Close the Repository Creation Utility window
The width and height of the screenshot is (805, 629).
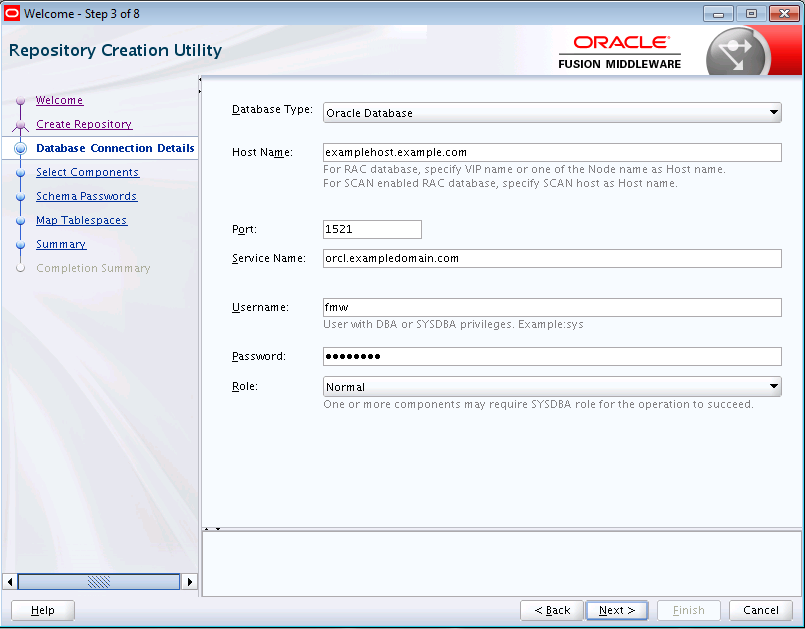tap(784, 14)
